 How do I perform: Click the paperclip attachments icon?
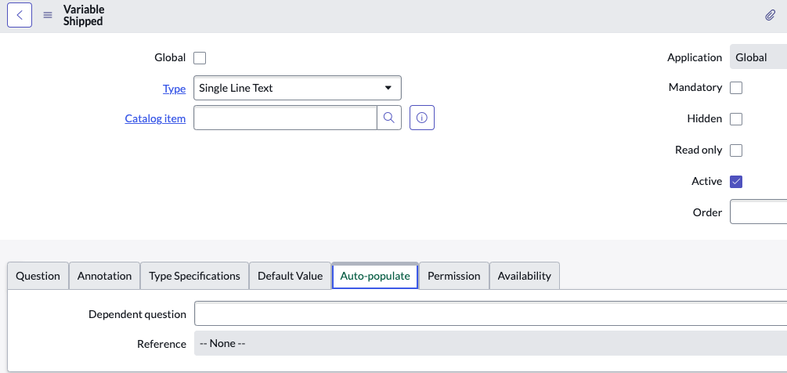pos(770,15)
